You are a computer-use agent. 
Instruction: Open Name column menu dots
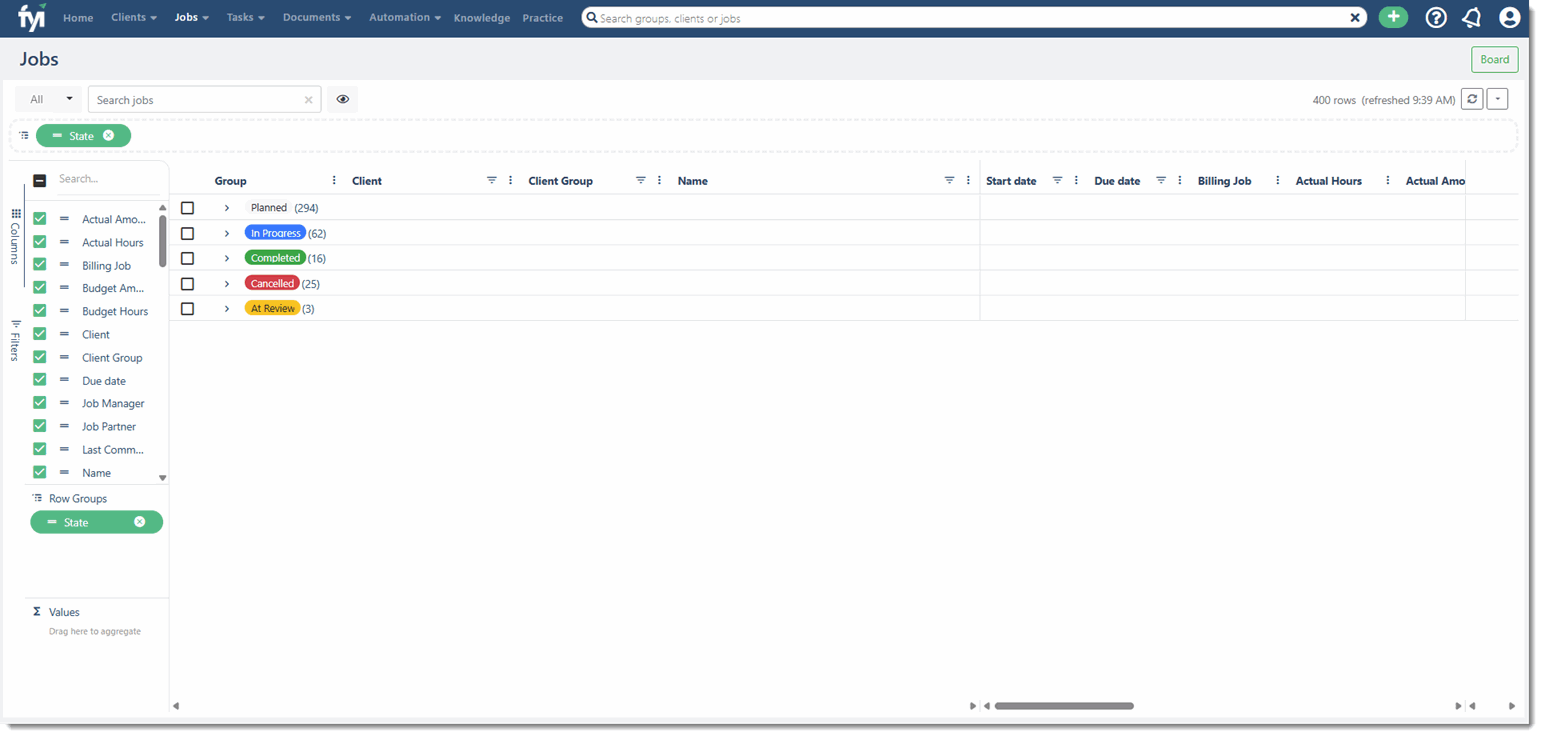pyautogui.click(x=968, y=181)
